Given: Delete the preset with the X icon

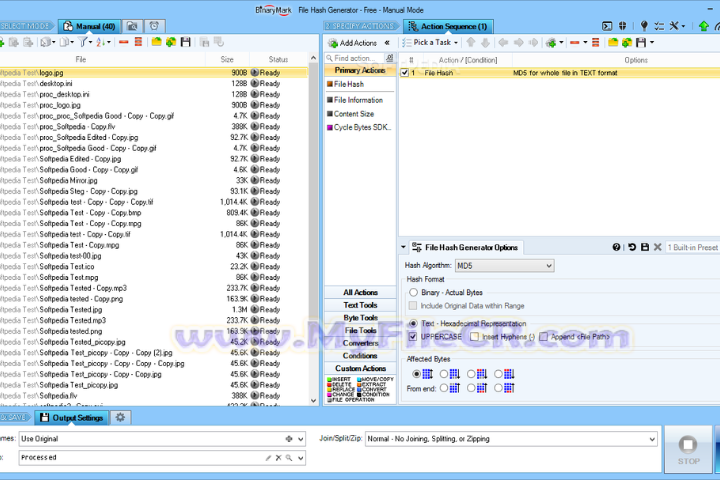Looking at the screenshot, I should click(x=658, y=247).
